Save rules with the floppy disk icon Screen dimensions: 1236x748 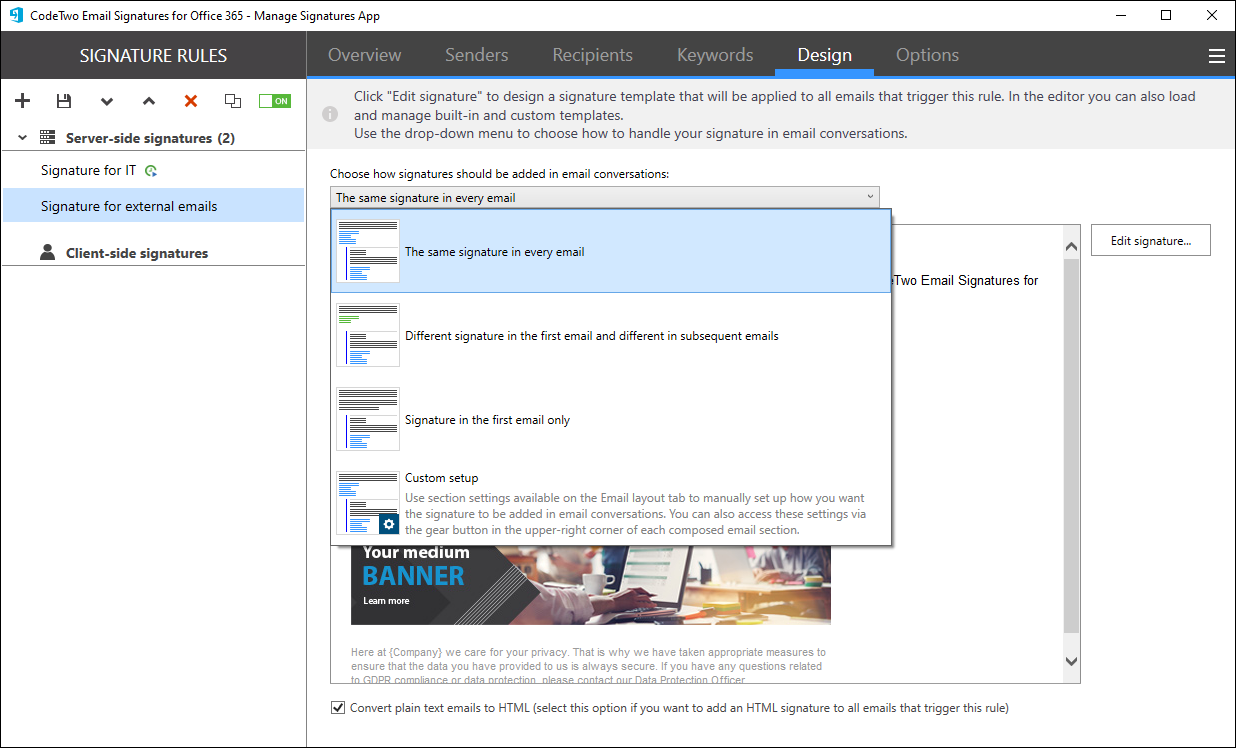coord(64,101)
